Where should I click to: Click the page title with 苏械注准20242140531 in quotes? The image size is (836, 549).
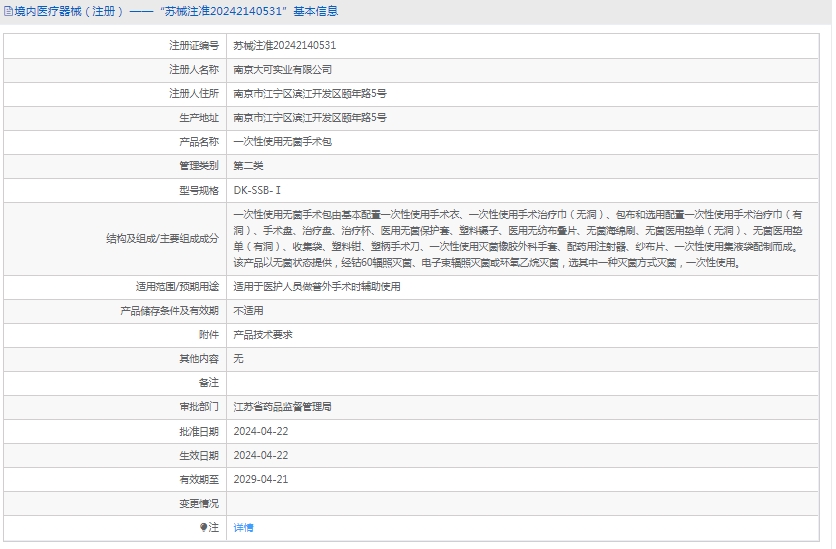click(175, 11)
